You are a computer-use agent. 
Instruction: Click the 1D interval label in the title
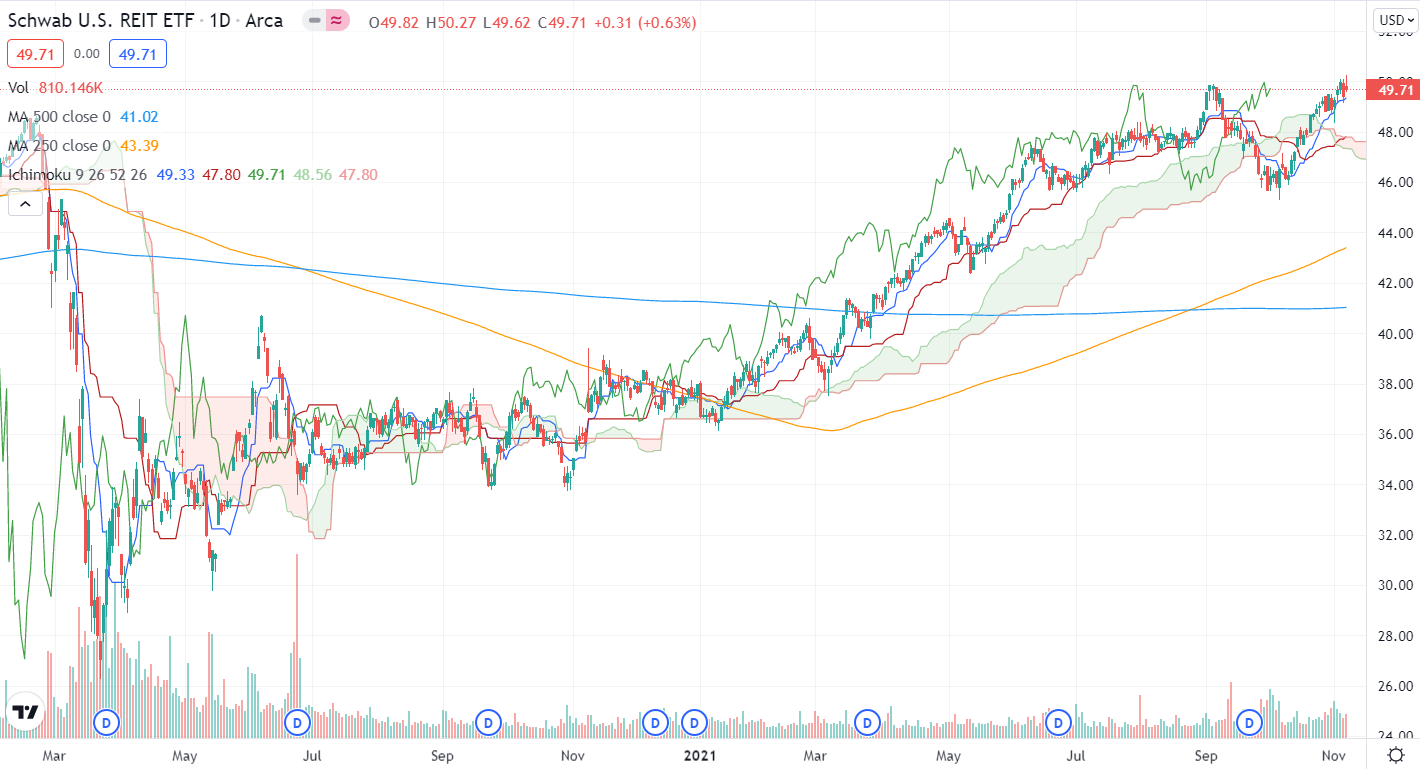pos(219,21)
